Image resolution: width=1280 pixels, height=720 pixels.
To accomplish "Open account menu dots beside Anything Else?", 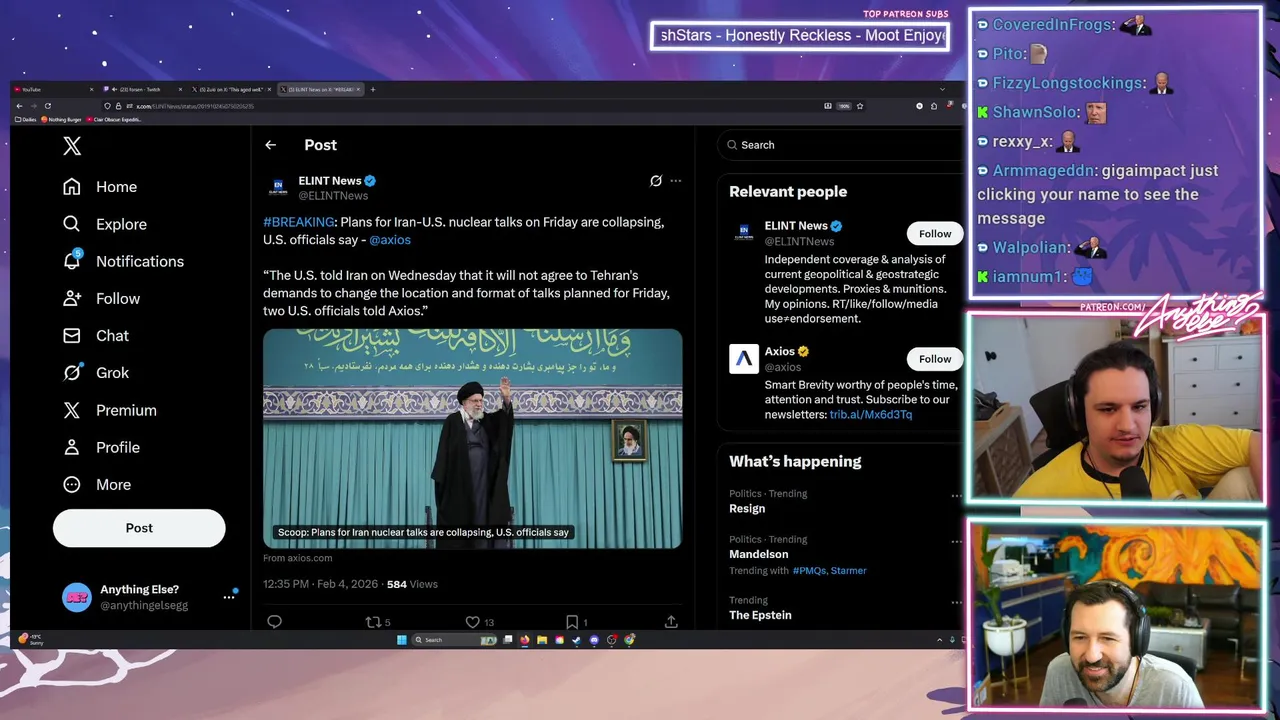I will click(229, 597).
